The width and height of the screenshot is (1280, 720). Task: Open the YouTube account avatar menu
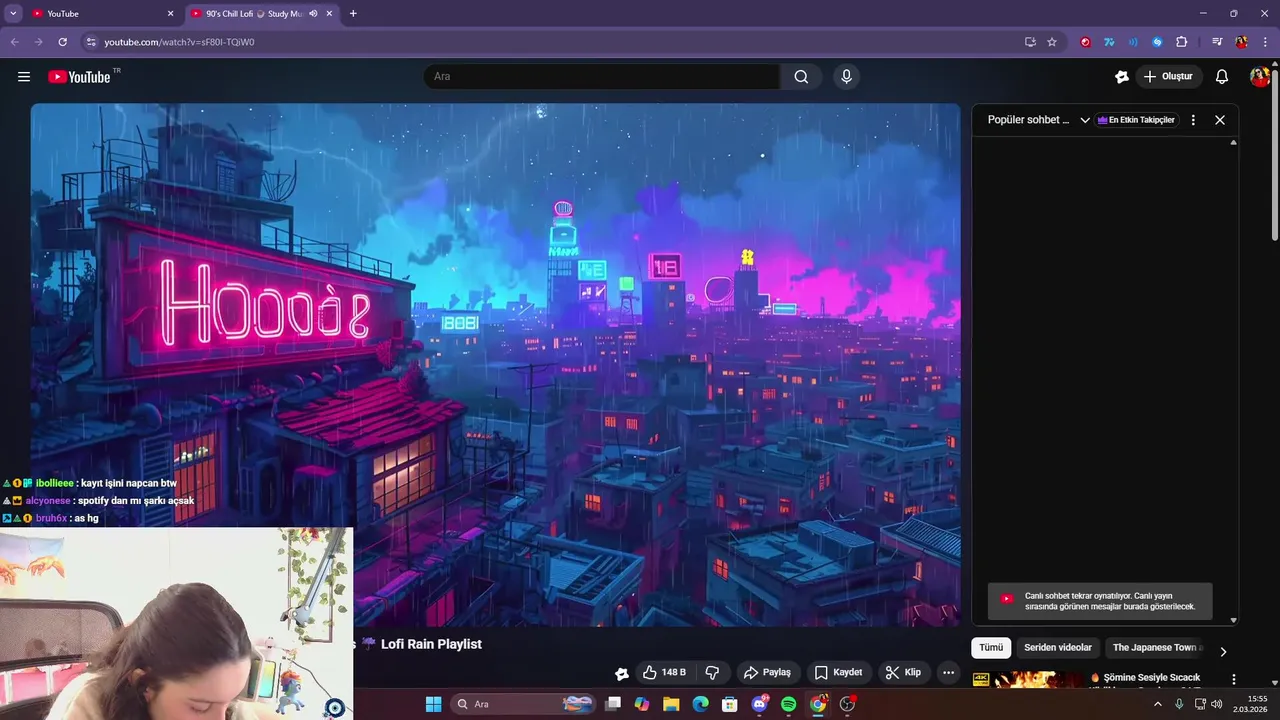point(1260,77)
